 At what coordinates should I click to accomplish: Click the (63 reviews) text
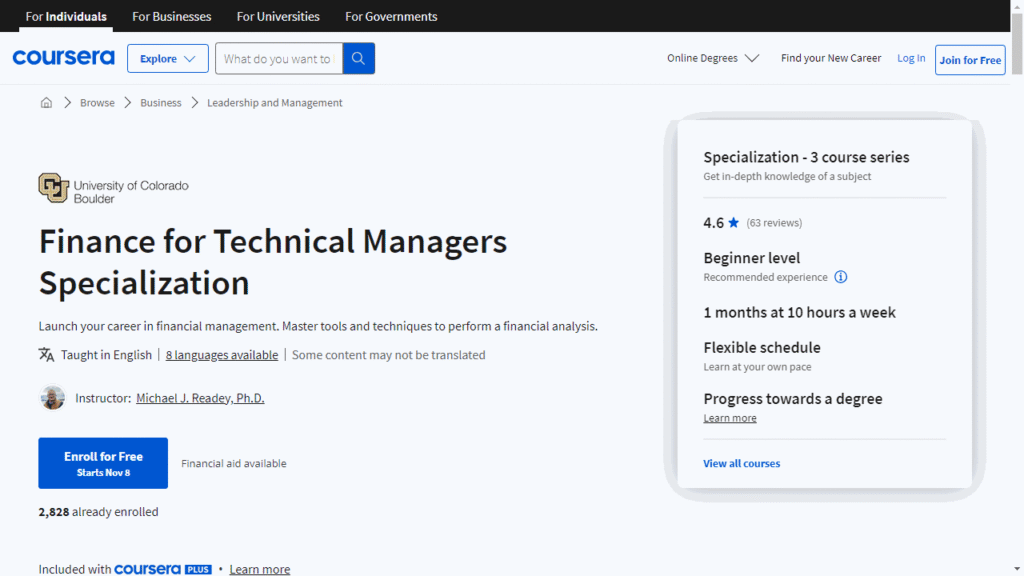(x=774, y=223)
